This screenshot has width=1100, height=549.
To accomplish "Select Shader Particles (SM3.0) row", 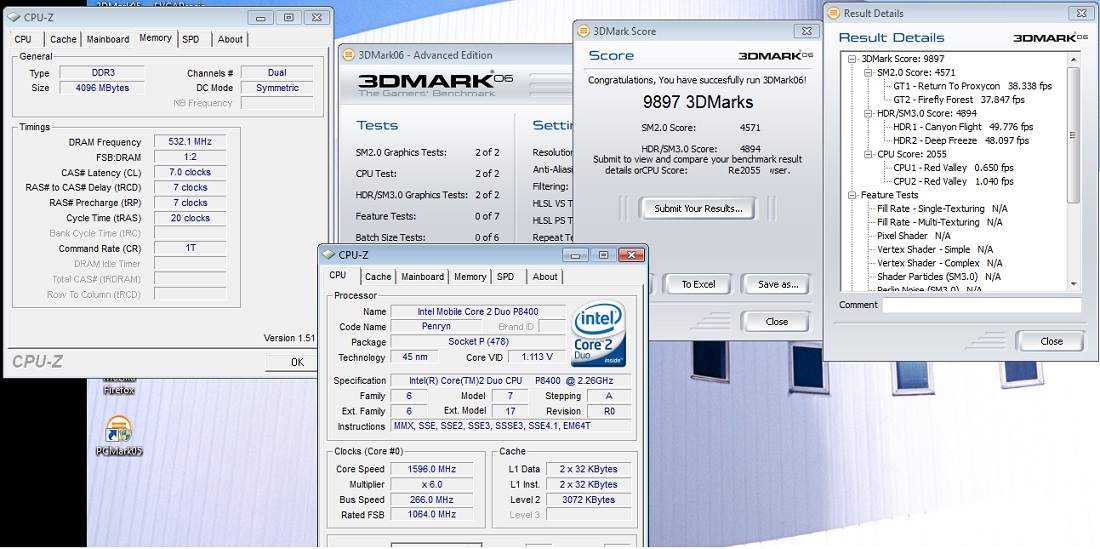I will click(x=938, y=277).
